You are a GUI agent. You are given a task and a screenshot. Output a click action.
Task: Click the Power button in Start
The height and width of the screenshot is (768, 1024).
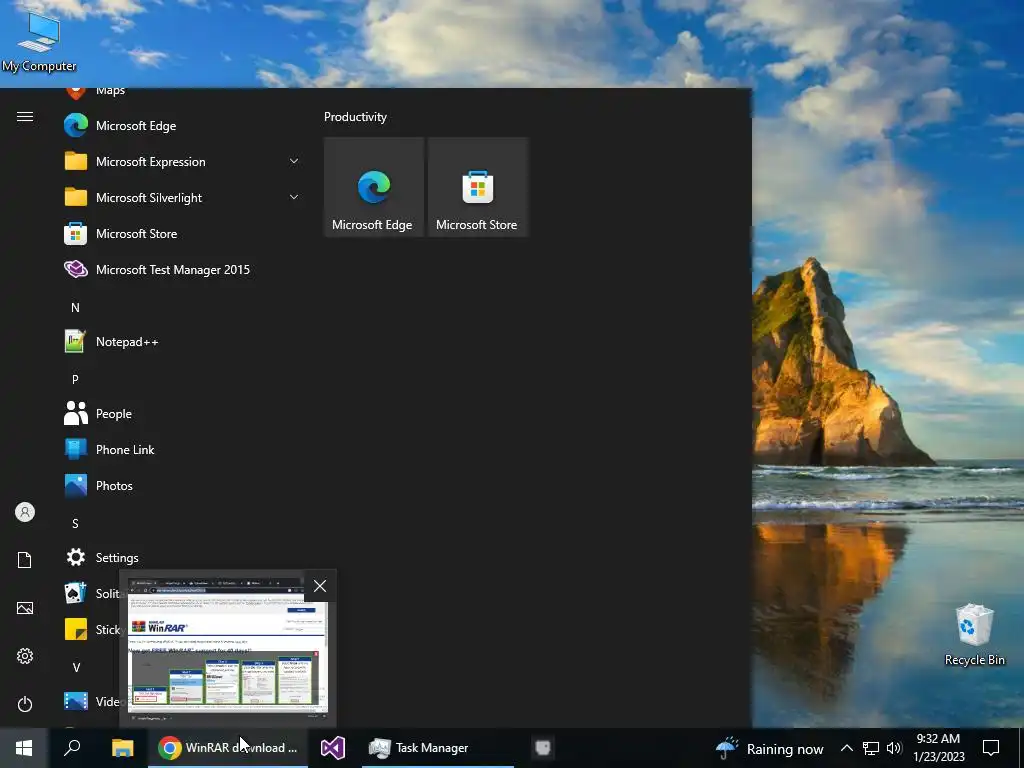(25, 704)
